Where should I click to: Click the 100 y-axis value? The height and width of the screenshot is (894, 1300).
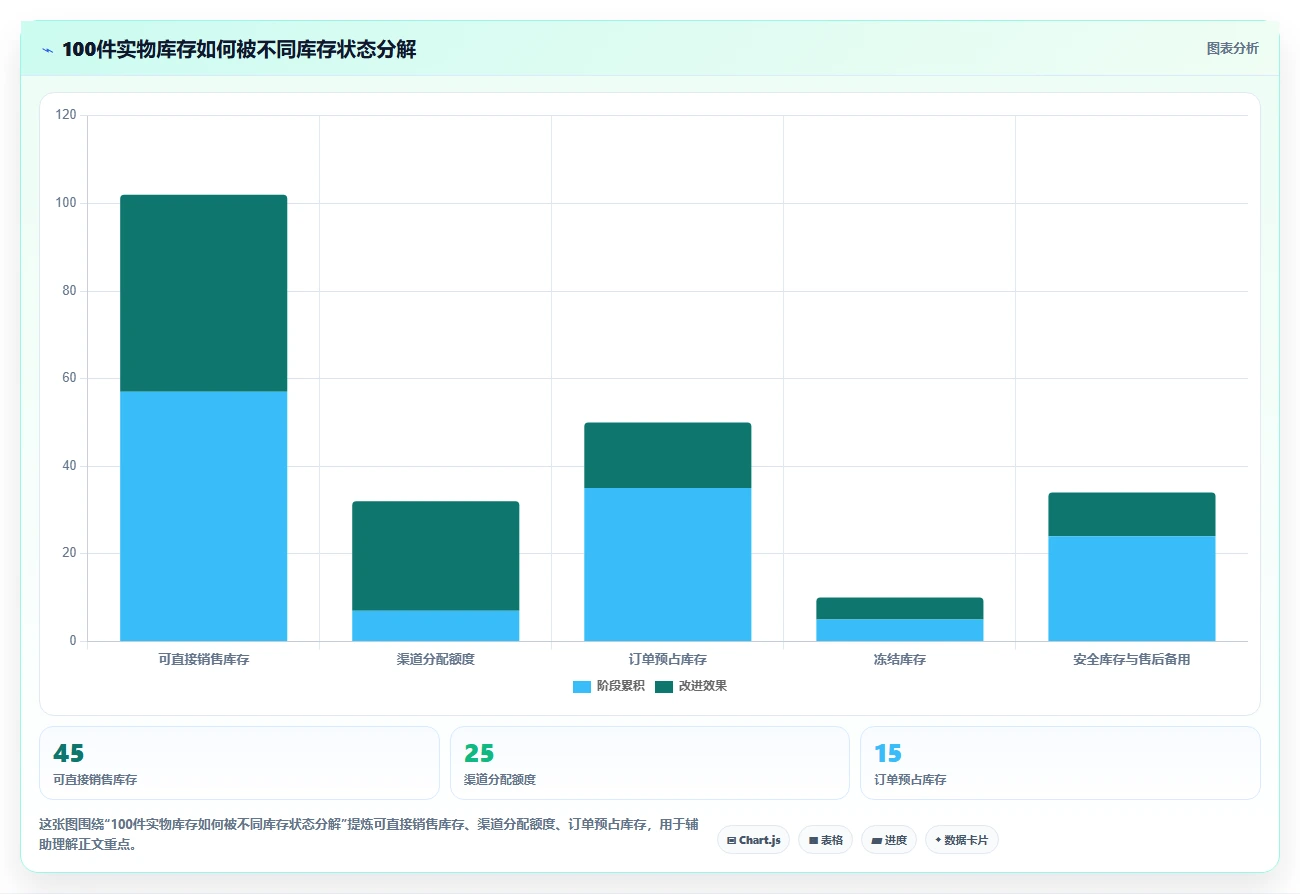(x=66, y=203)
